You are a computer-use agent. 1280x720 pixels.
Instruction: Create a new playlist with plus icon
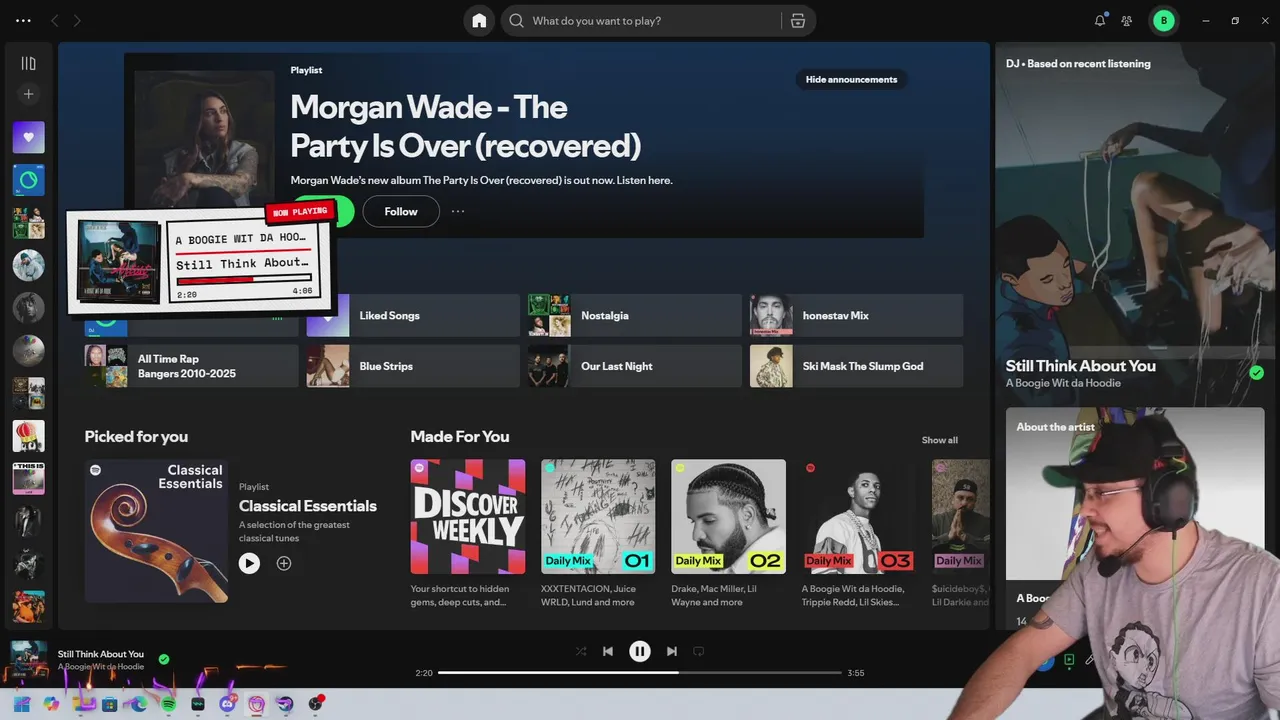point(28,94)
